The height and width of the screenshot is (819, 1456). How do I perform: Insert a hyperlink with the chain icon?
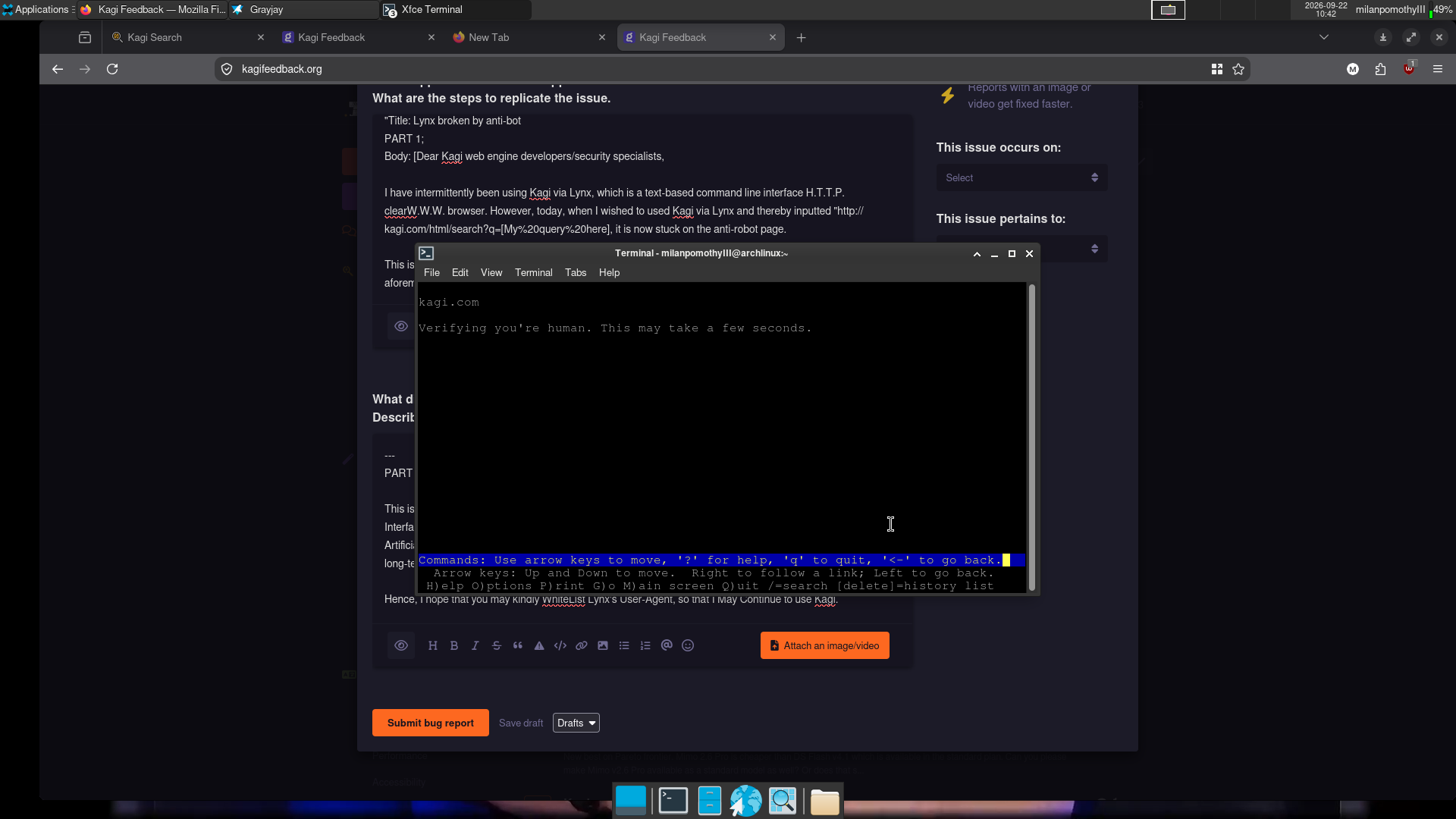pyautogui.click(x=582, y=645)
